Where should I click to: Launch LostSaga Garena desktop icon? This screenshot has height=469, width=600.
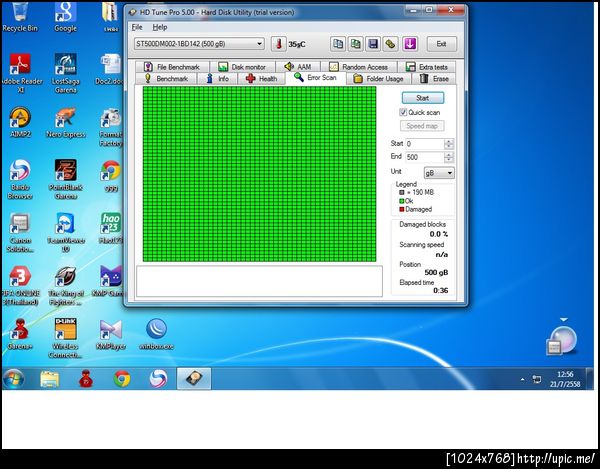coord(65,73)
